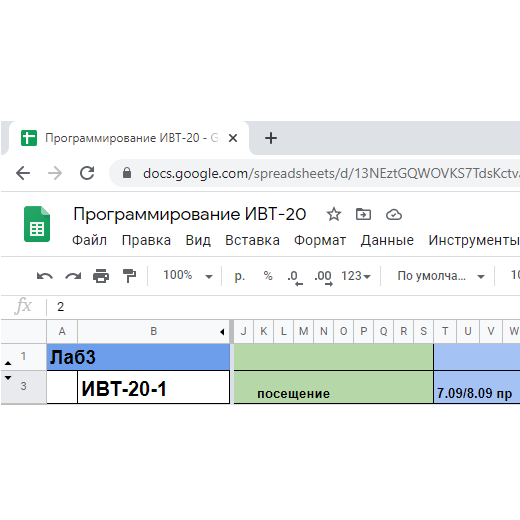
Task: Increase decimal places with .00 button
Action: pos(323,277)
